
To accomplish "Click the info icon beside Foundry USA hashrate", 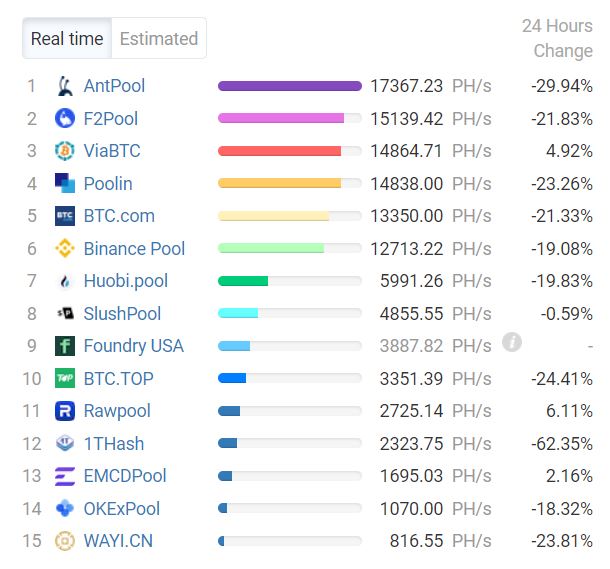I will coord(512,342).
